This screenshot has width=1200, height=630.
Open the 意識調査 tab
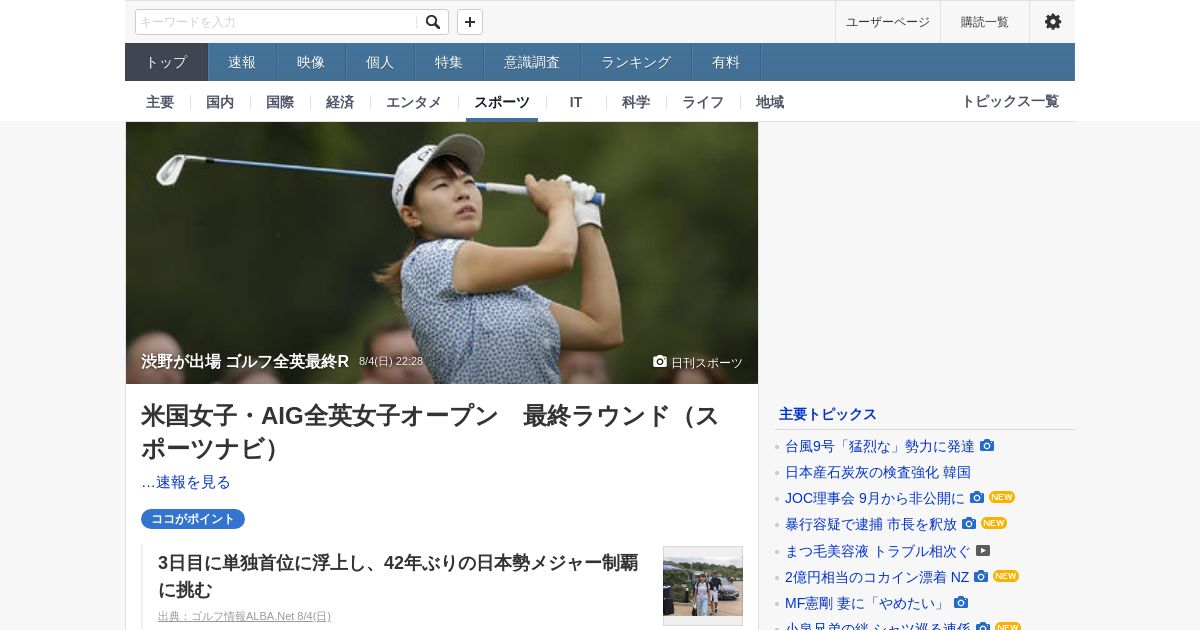tap(532, 62)
